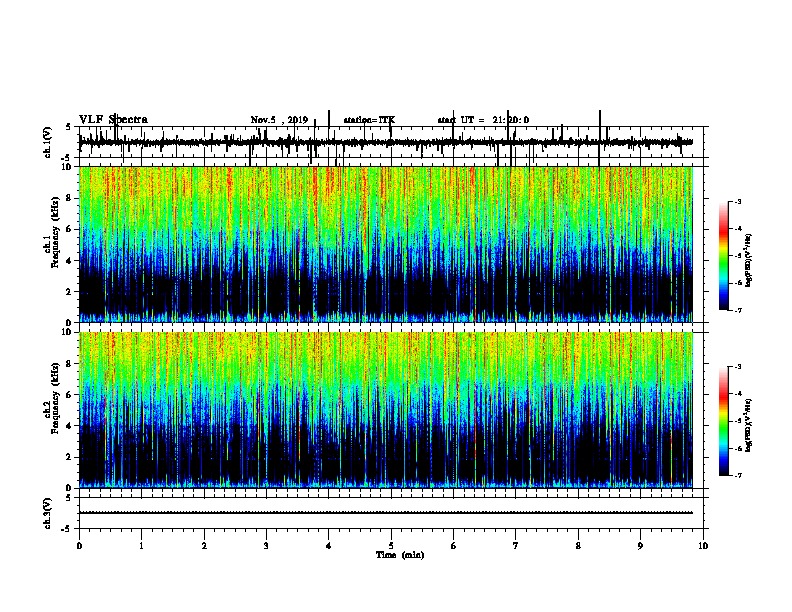Screen dimensions: 792x612
Task: Click the time axis tick label "5"
Action: coord(391,546)
